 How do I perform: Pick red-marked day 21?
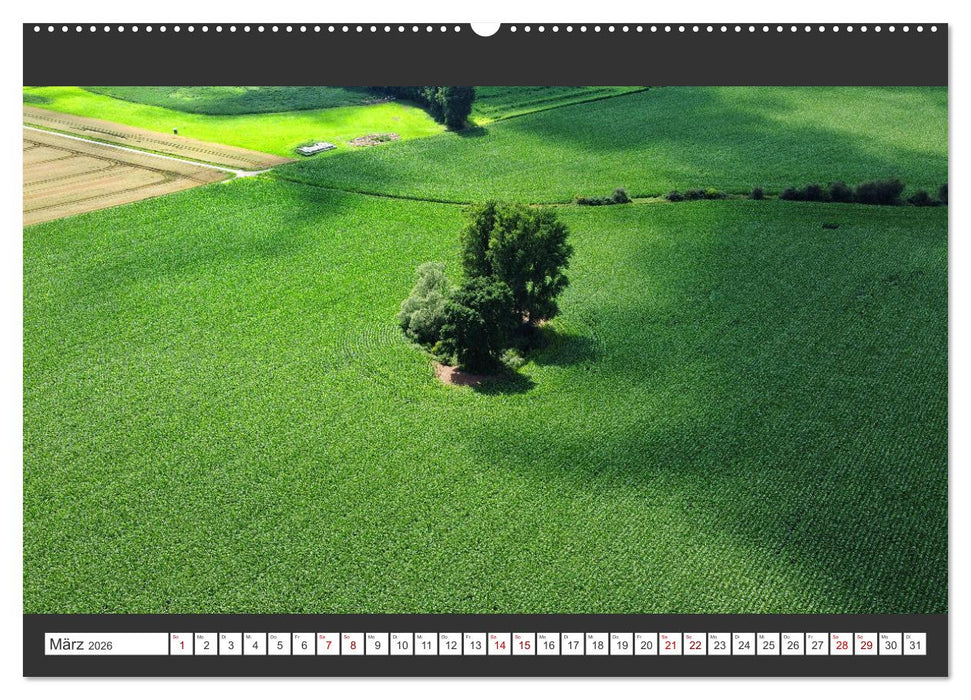point(670,645)
